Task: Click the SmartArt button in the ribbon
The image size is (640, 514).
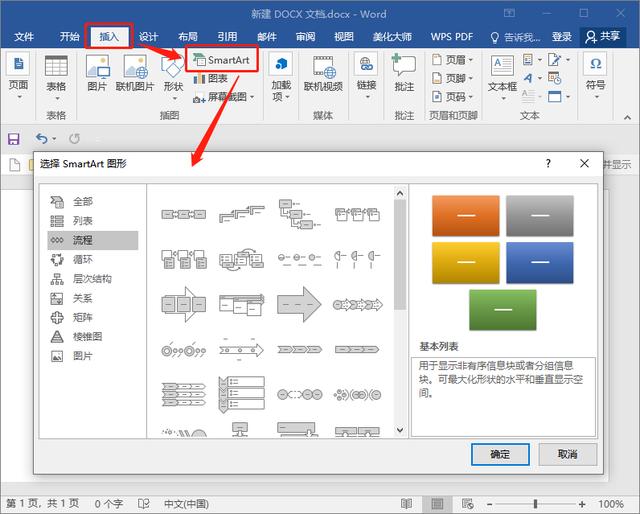Action: point(222,60)
